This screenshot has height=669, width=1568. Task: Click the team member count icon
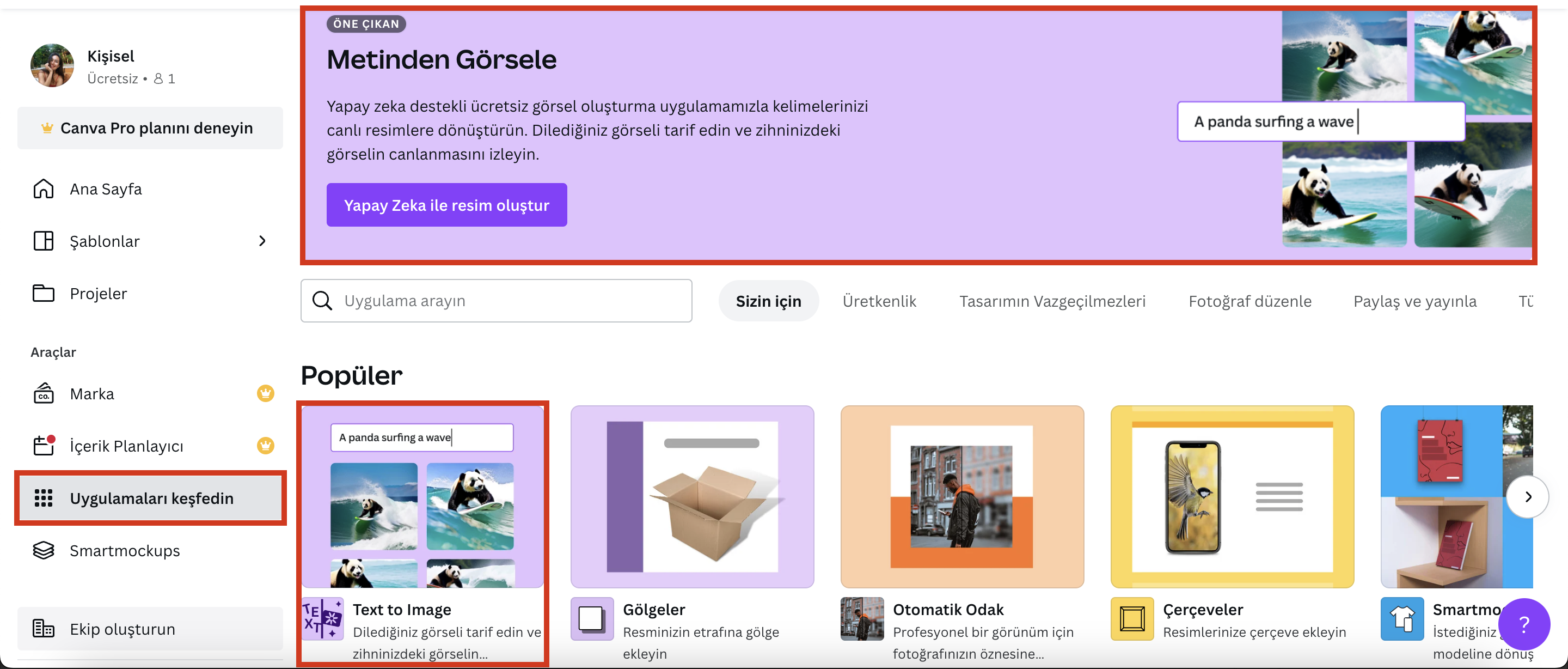(158, 78)
